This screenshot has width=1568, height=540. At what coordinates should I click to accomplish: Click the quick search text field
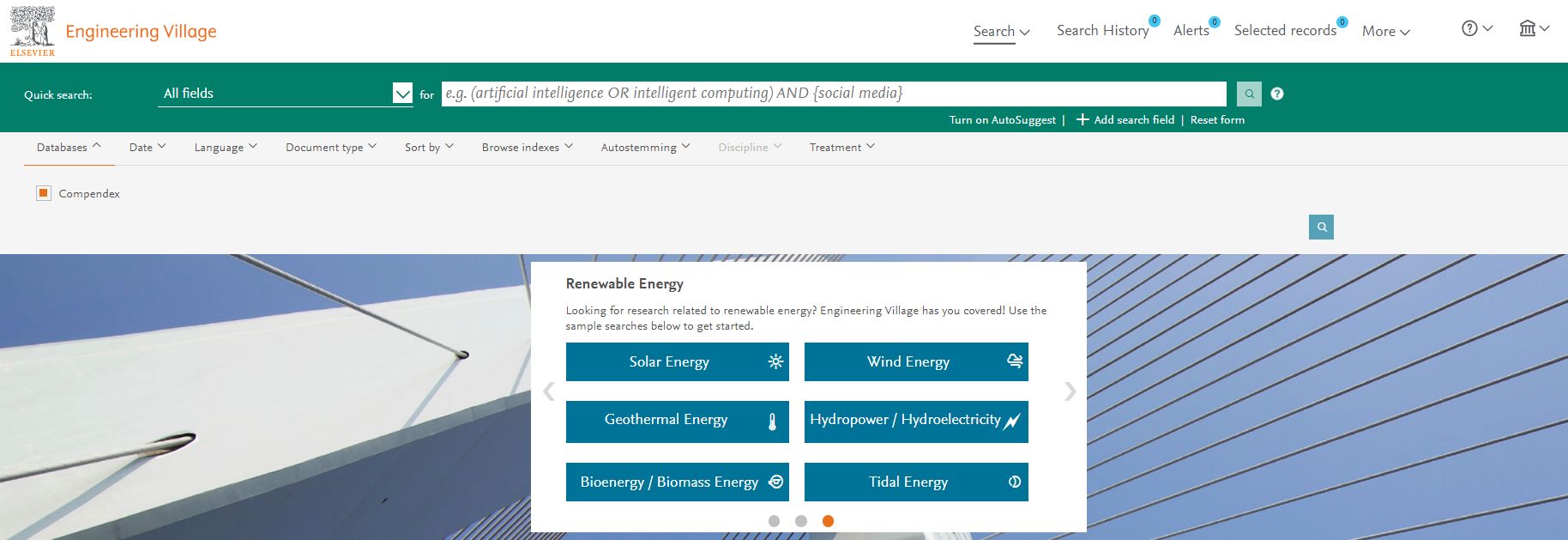click(x=834, y=93)
